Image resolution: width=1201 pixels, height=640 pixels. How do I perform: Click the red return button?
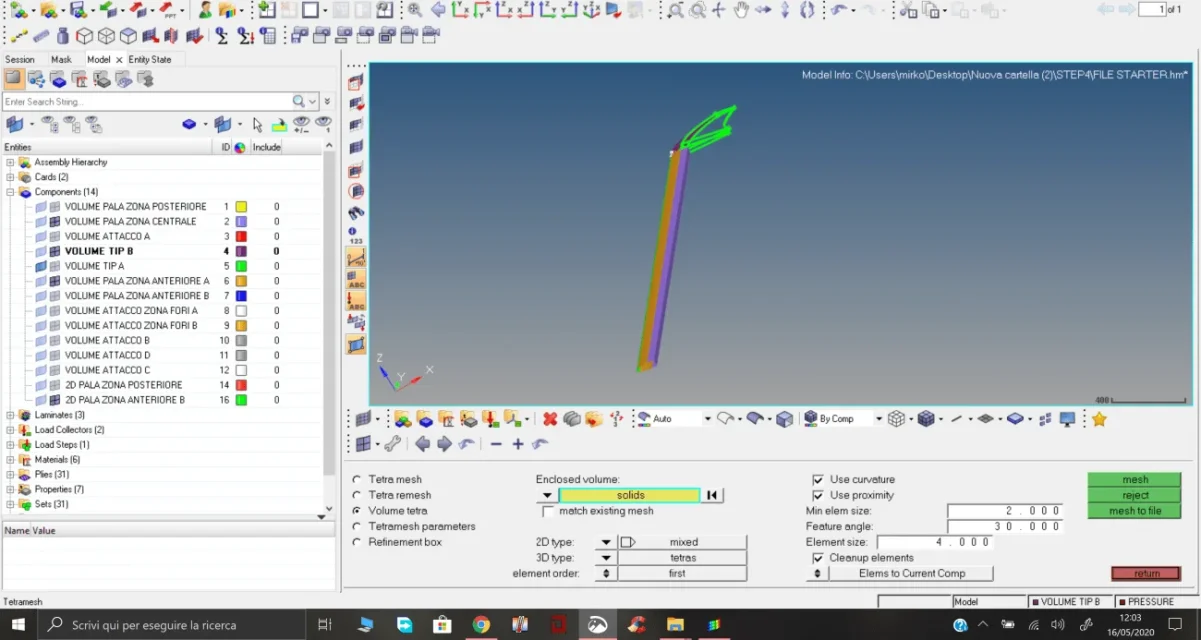click(x=1146, y=573)
